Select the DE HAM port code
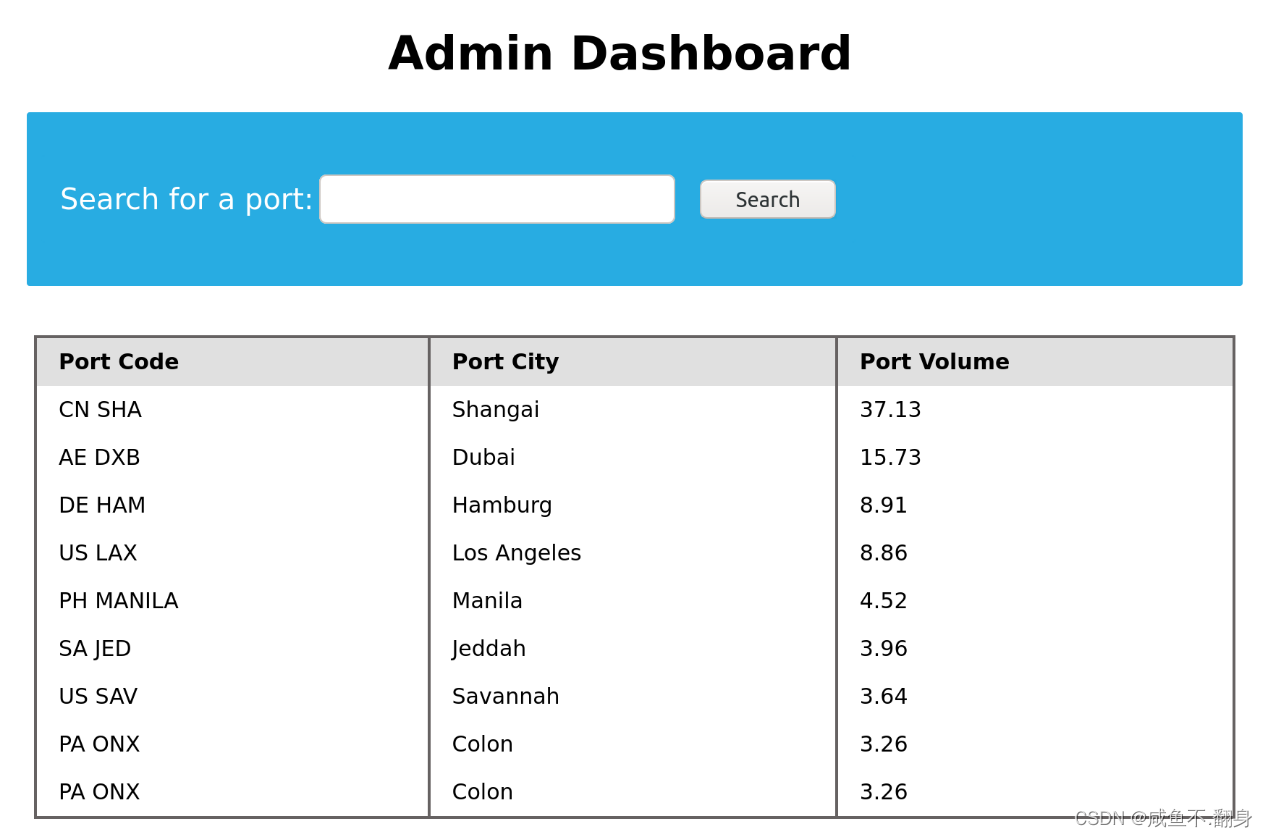The width and height of the screenshot is (1268, 837). (102, 506)
